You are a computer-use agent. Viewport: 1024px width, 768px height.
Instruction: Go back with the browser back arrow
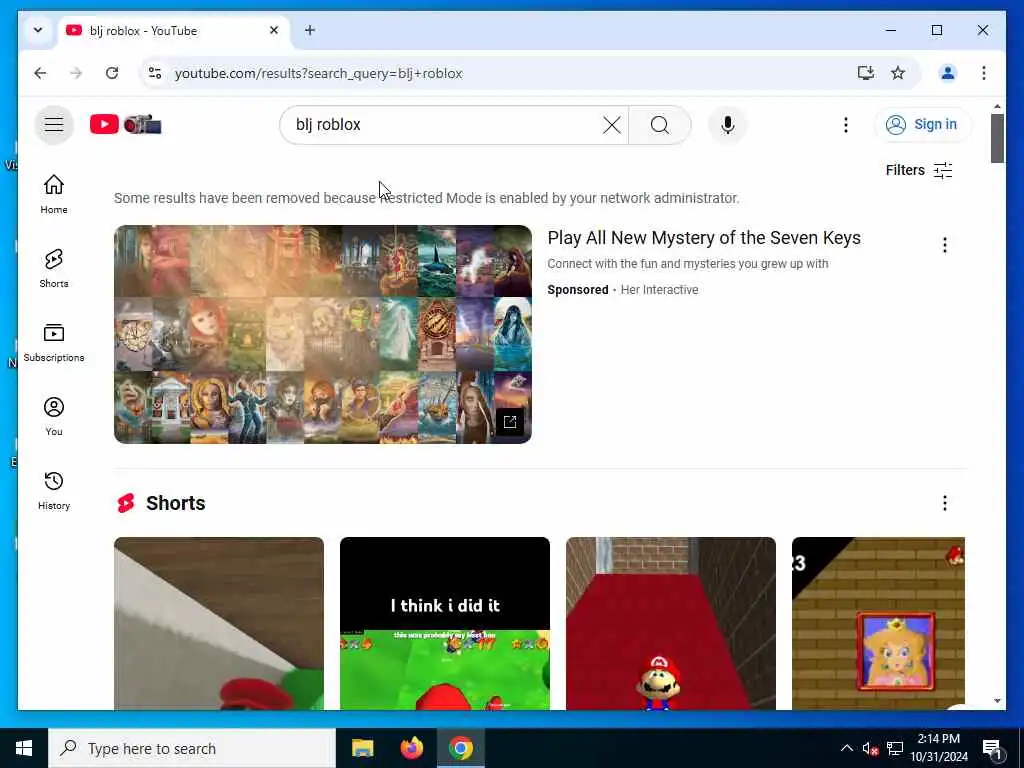pyautogui.click(x=40, y=73)
